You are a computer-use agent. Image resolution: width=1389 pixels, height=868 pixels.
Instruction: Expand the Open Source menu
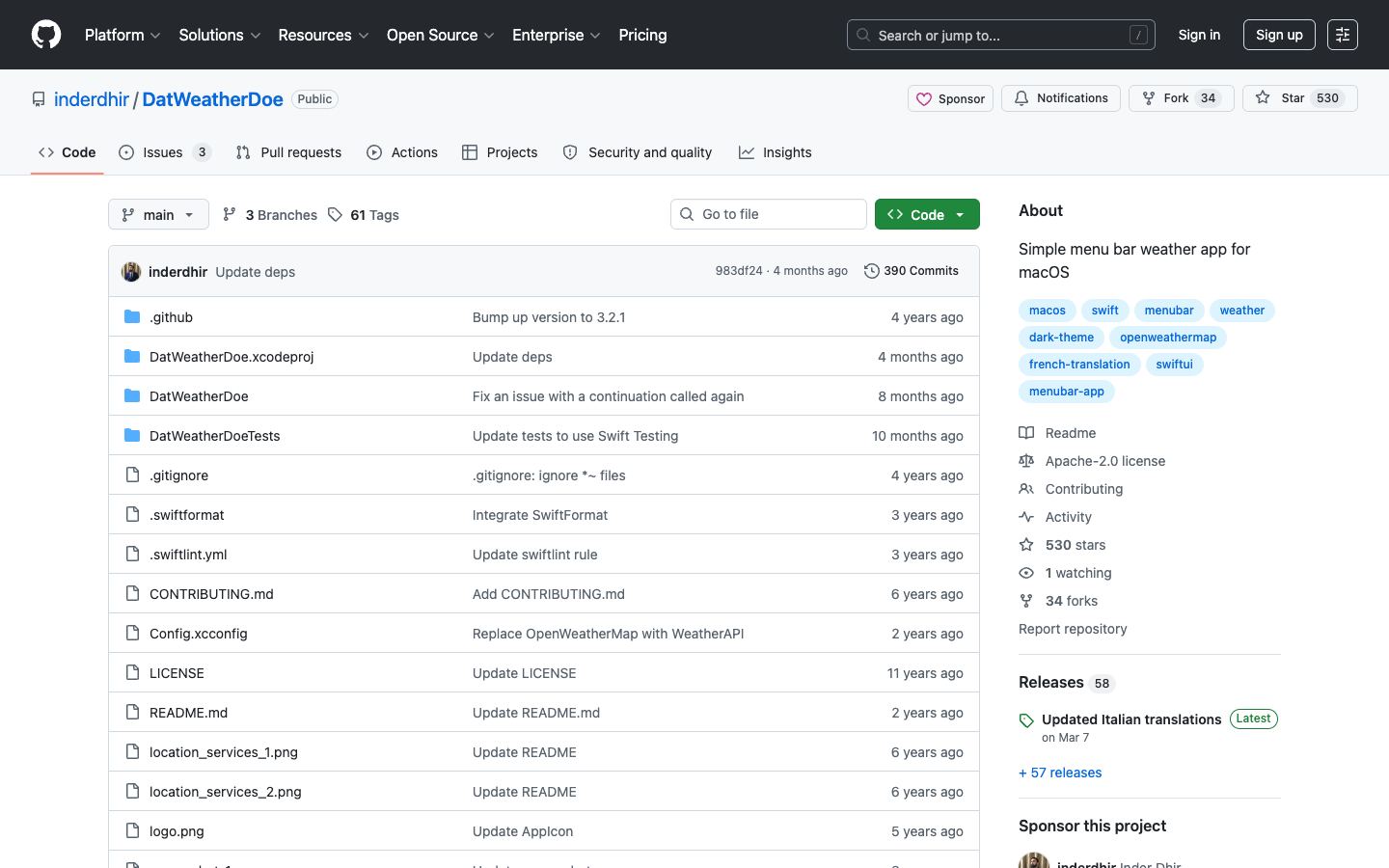[441, 35]
